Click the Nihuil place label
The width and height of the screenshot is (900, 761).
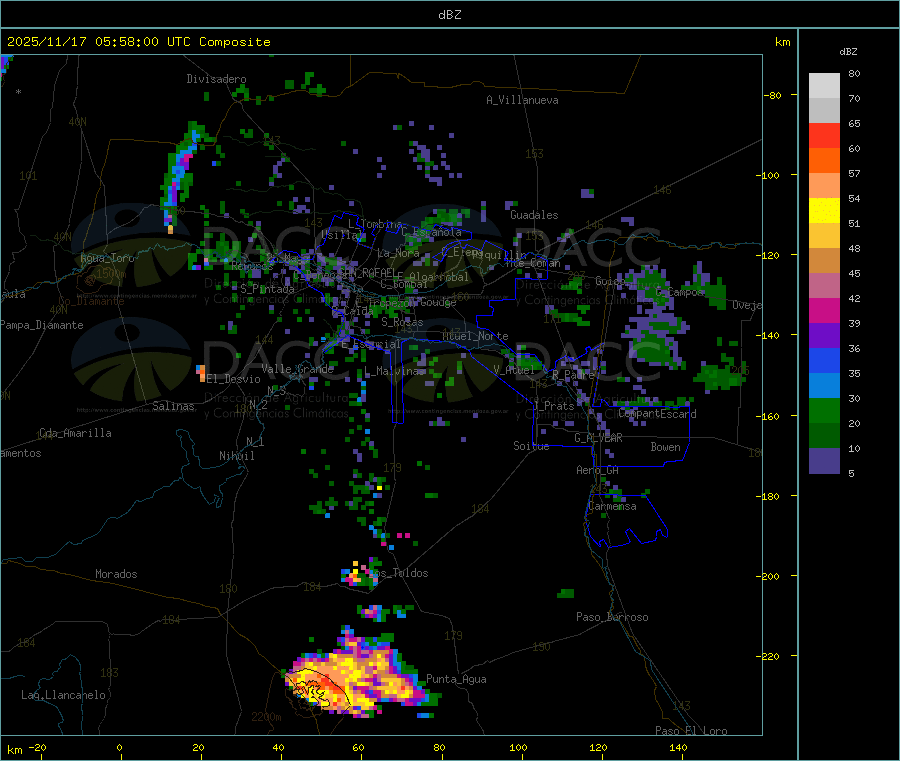coord(236,456)
